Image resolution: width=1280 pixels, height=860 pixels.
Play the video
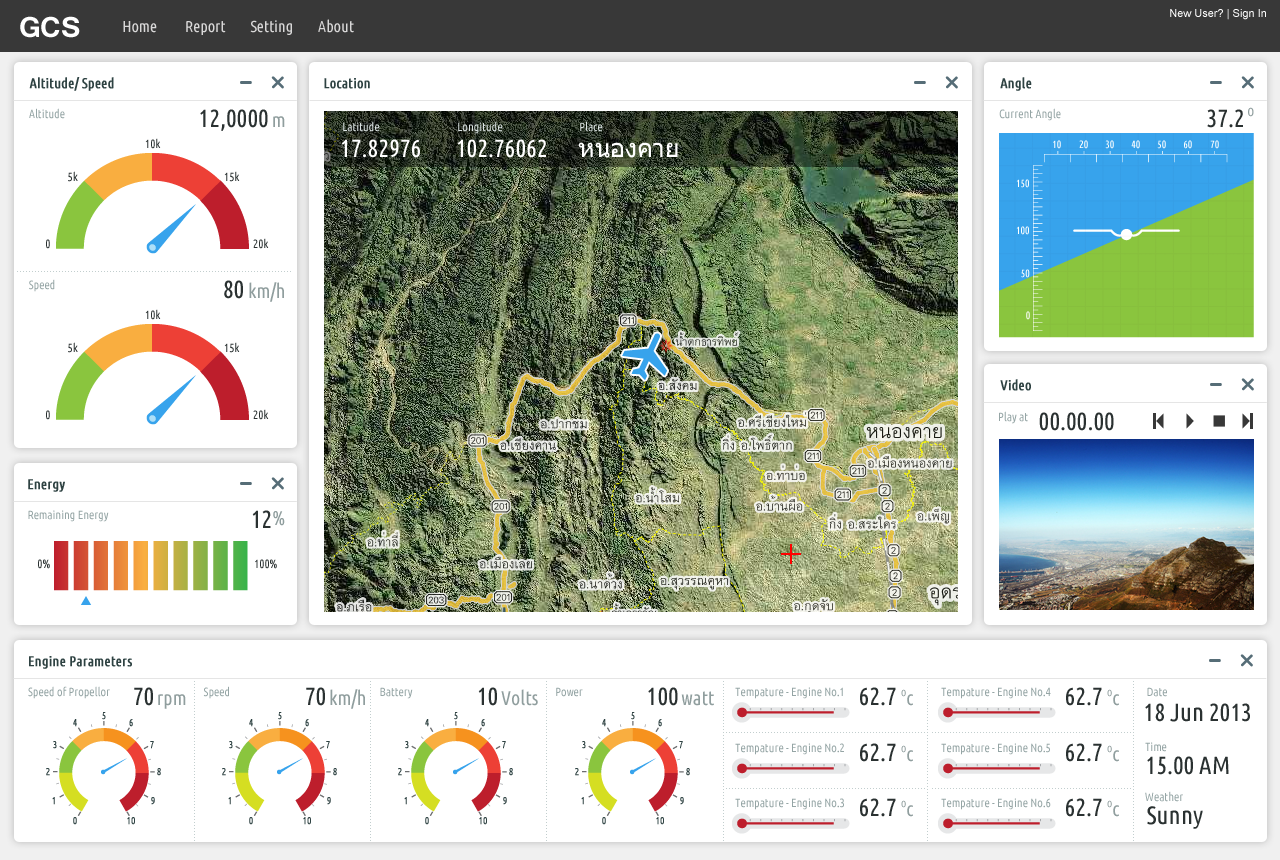coord(1190,421)
